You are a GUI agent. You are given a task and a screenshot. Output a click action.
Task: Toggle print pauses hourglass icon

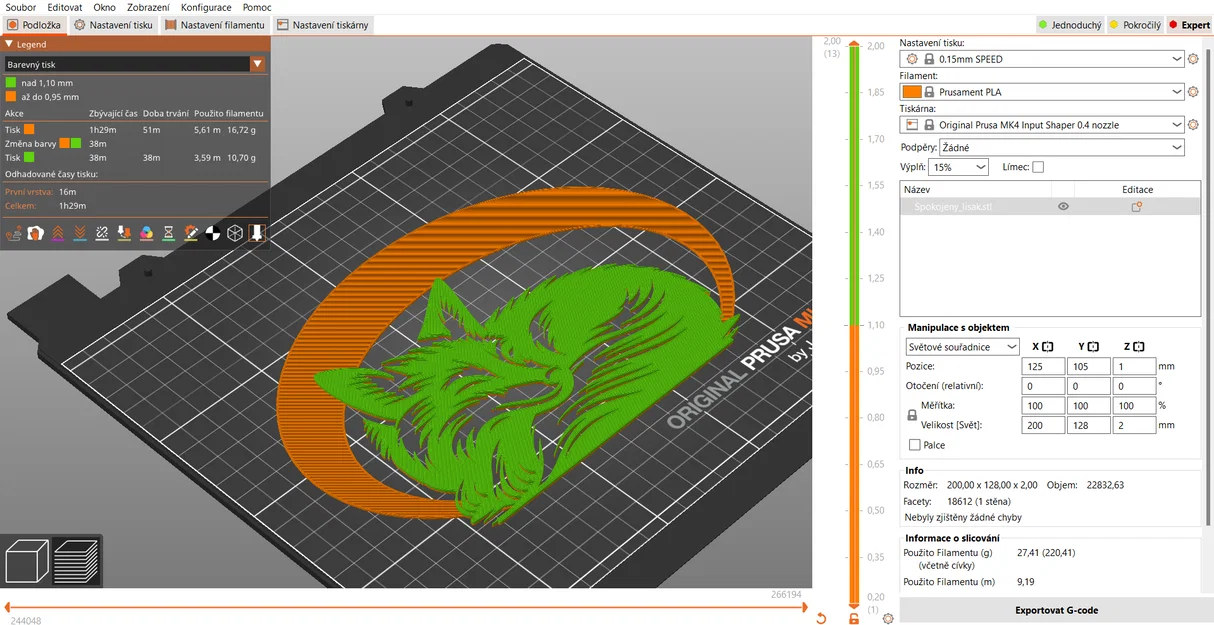tap(168, 233)
